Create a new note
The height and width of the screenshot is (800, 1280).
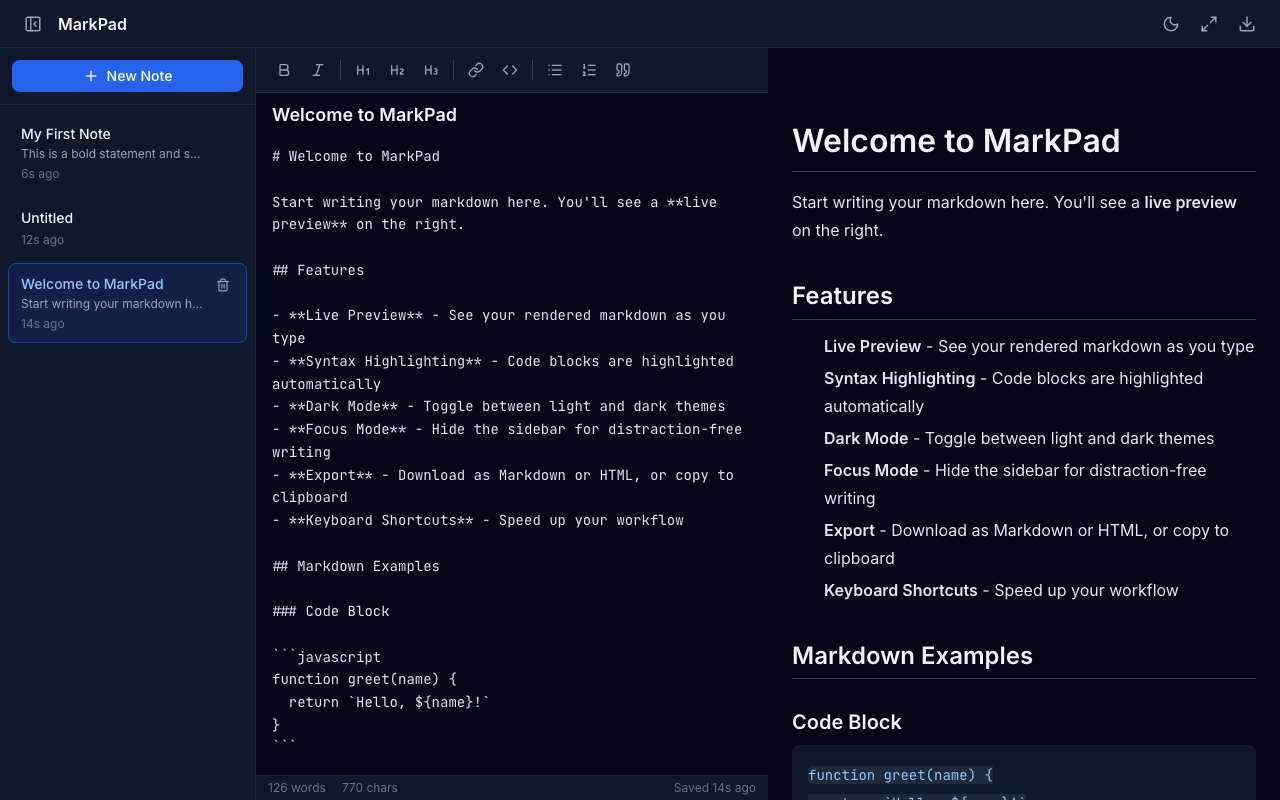(127, 76)
